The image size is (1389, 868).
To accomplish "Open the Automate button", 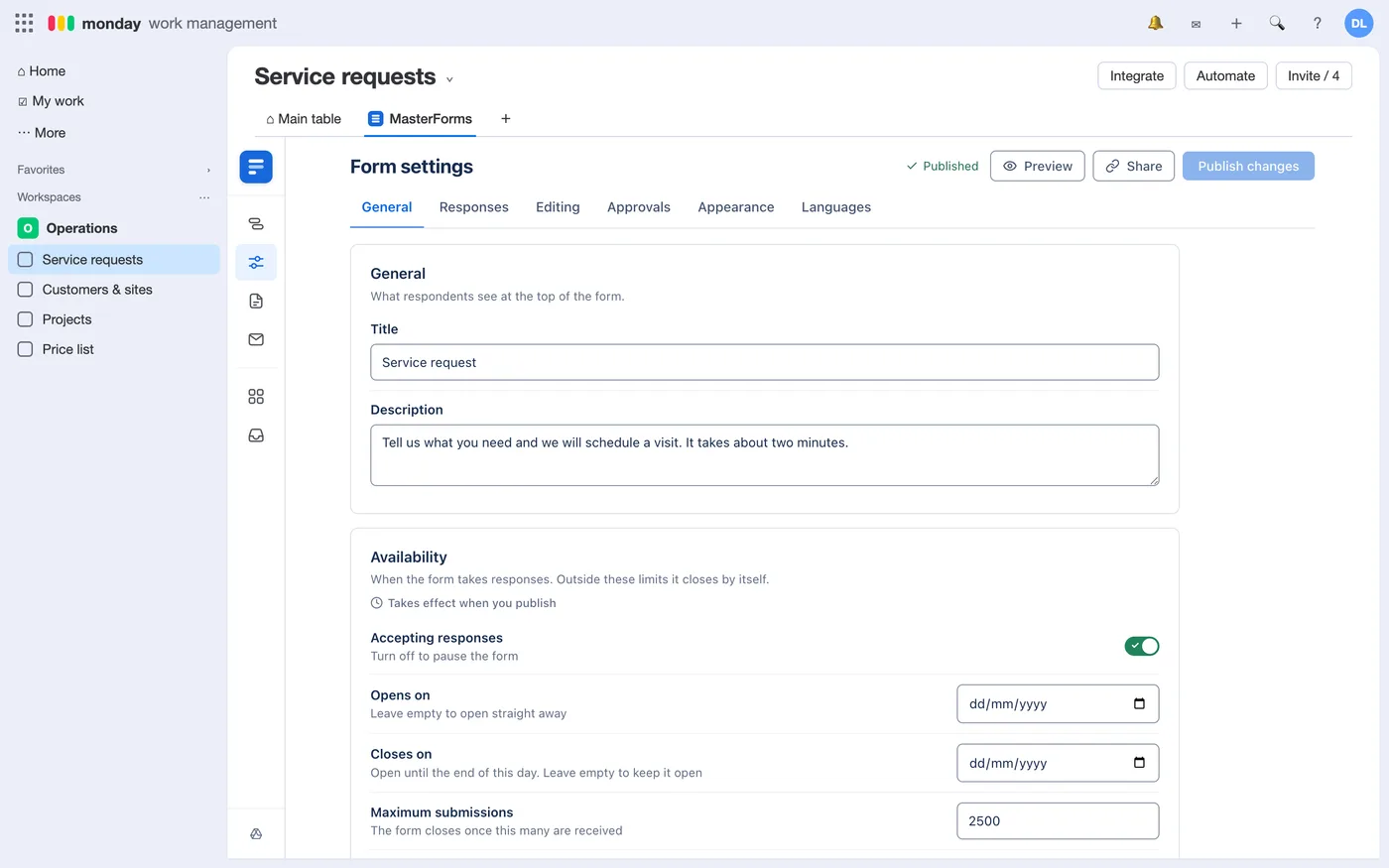I will tap(1225, 75).
